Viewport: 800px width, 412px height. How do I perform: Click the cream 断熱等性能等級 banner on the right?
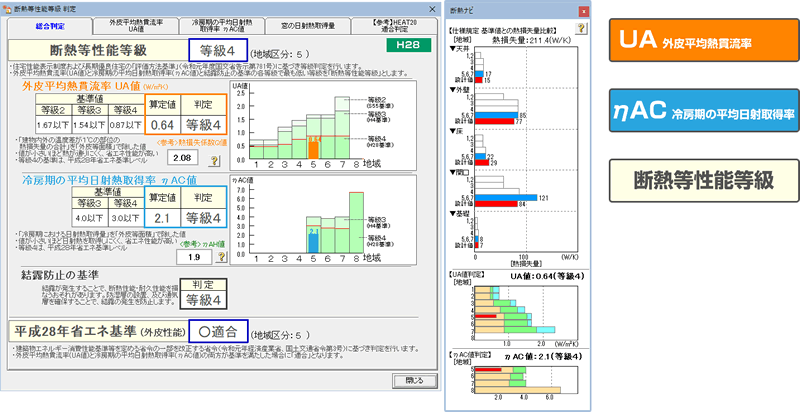tap(704, 181)
